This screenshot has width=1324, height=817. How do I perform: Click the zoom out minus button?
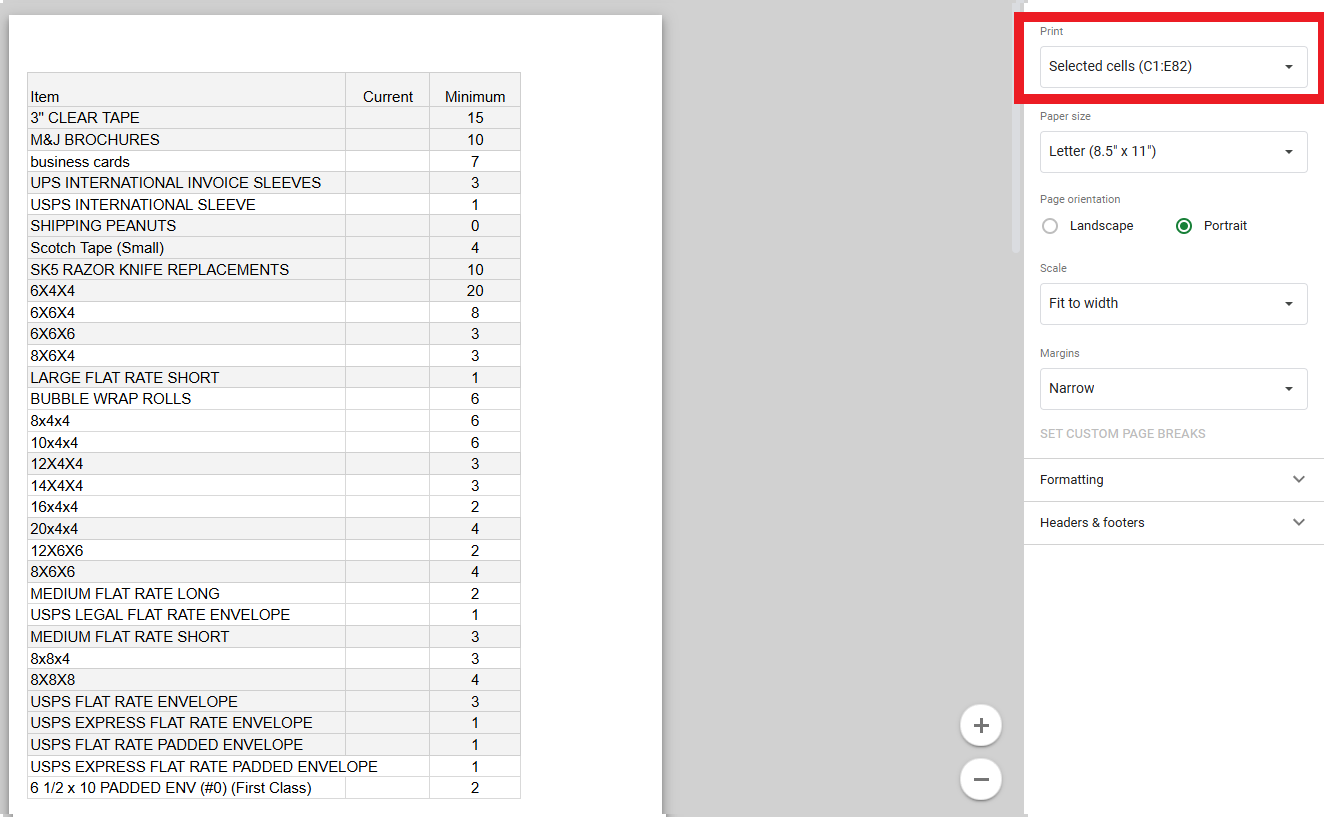pyautogui.click(x=980, y=779)
